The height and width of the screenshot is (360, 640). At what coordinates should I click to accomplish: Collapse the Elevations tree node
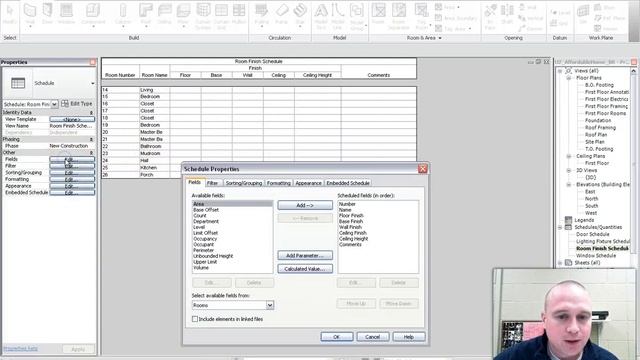pyautogui.click(x=569, y=184)
